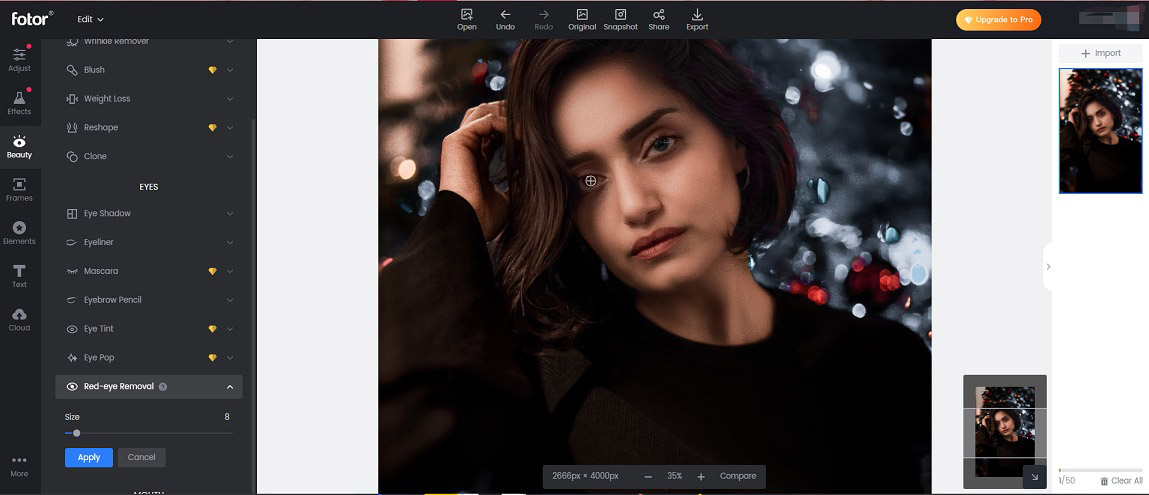Import a new image

click(1101, 53)
